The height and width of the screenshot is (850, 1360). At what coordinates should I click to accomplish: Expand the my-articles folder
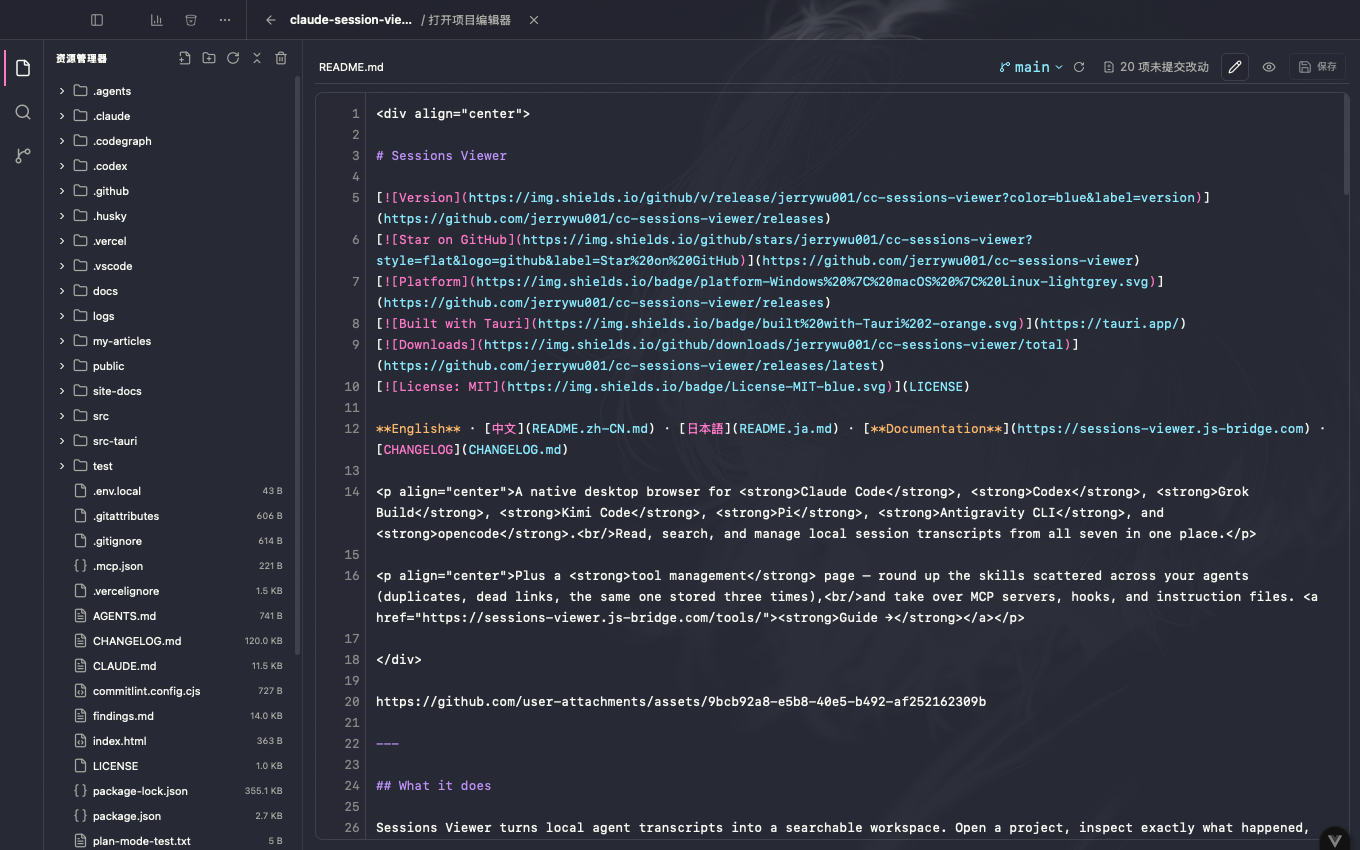170,341
